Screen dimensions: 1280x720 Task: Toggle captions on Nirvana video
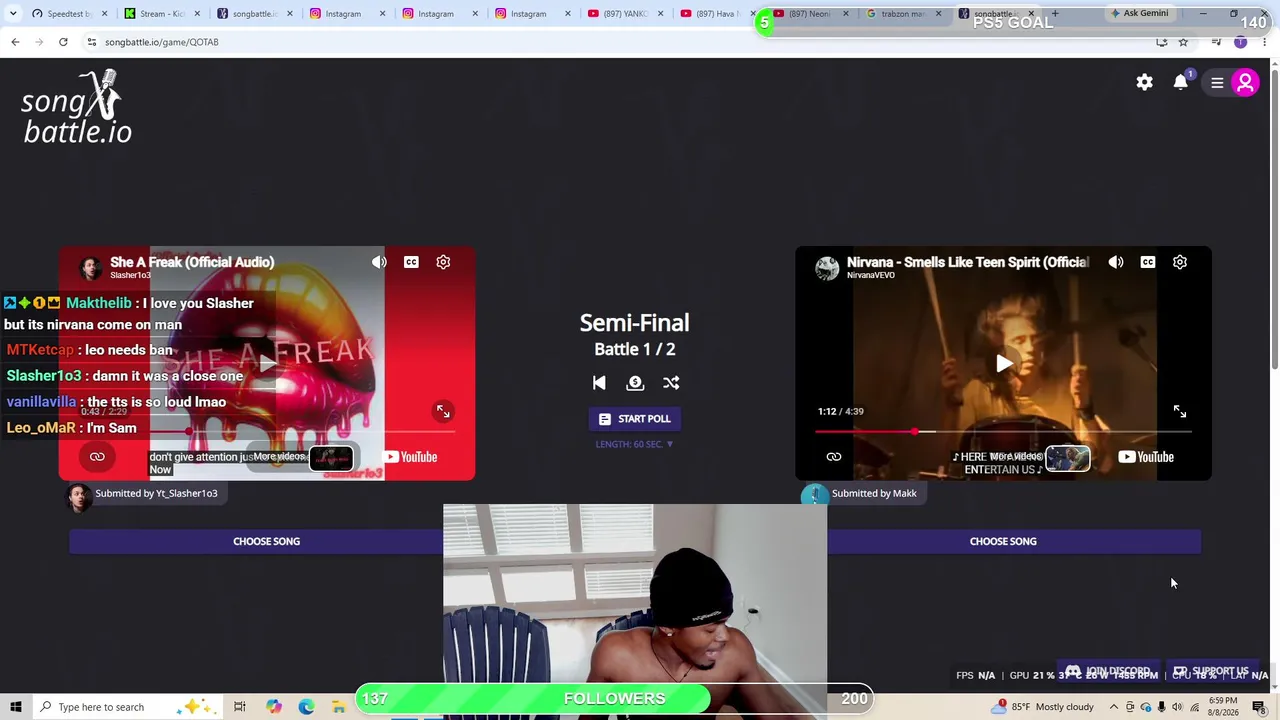(x=1148, y=262)
